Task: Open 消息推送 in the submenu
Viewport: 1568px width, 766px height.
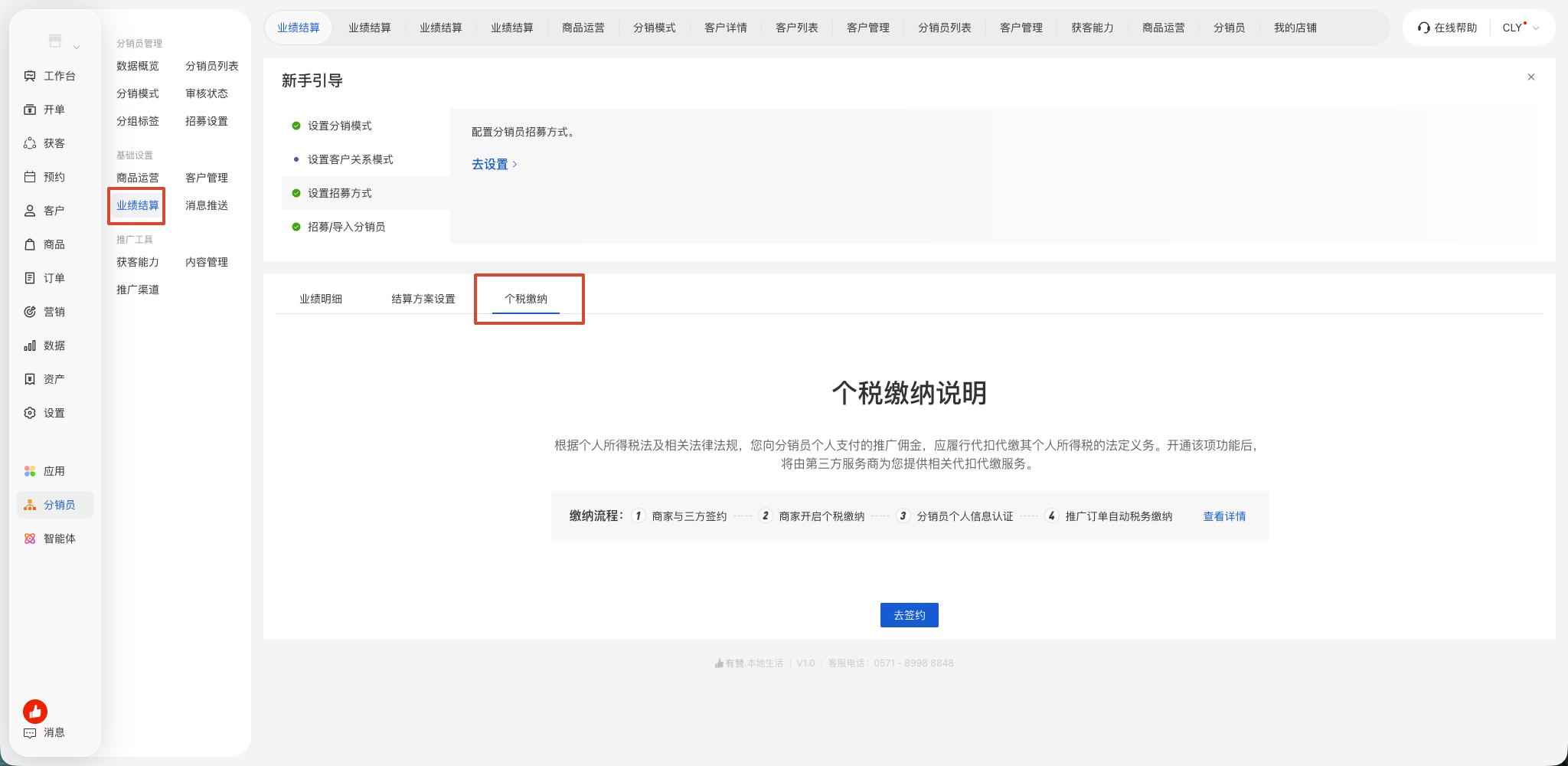Action: point(207,205)
